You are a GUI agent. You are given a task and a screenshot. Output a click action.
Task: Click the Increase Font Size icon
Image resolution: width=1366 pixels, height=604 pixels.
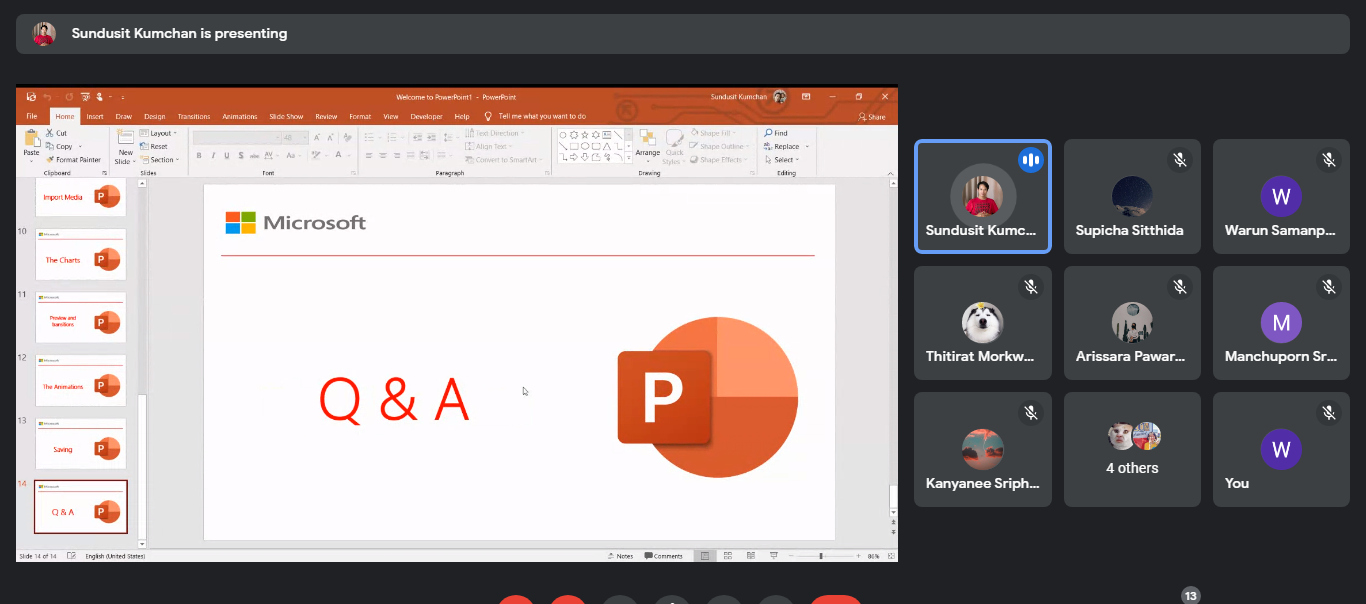point(318,137)
